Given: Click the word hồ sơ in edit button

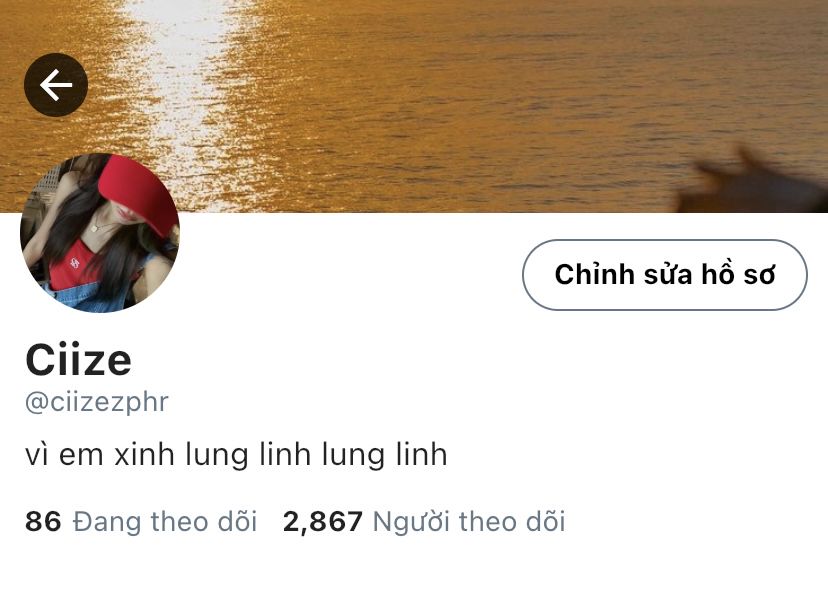Looking at the screenshot, I should pos(738,275).
